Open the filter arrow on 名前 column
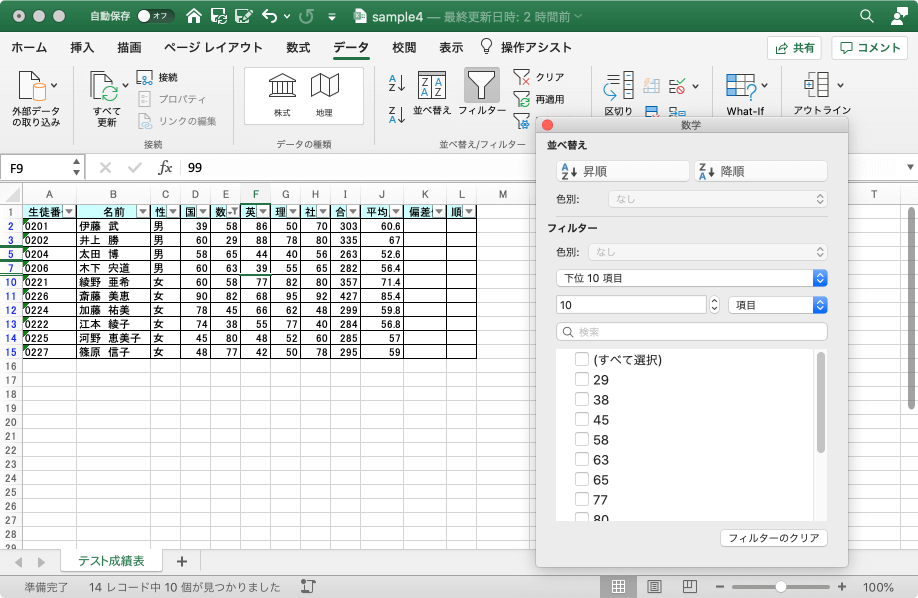Screen dimensions: 918x598 143,211
